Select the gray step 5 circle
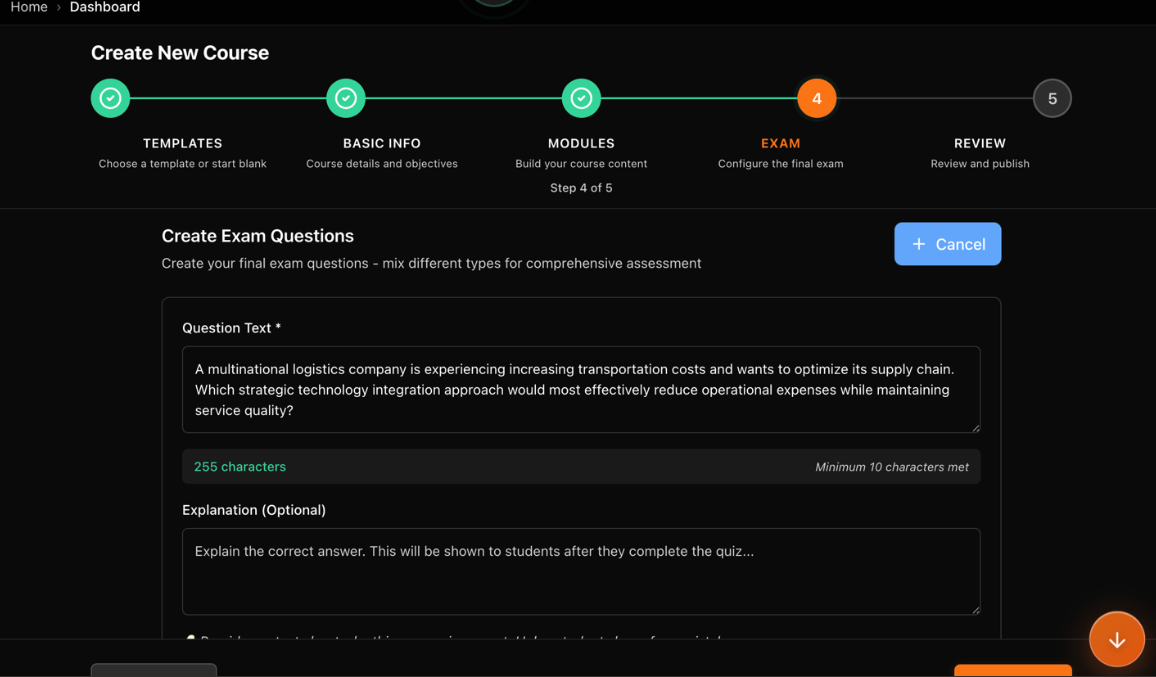Screen dimensions: 1156x677 point(1052,98)
